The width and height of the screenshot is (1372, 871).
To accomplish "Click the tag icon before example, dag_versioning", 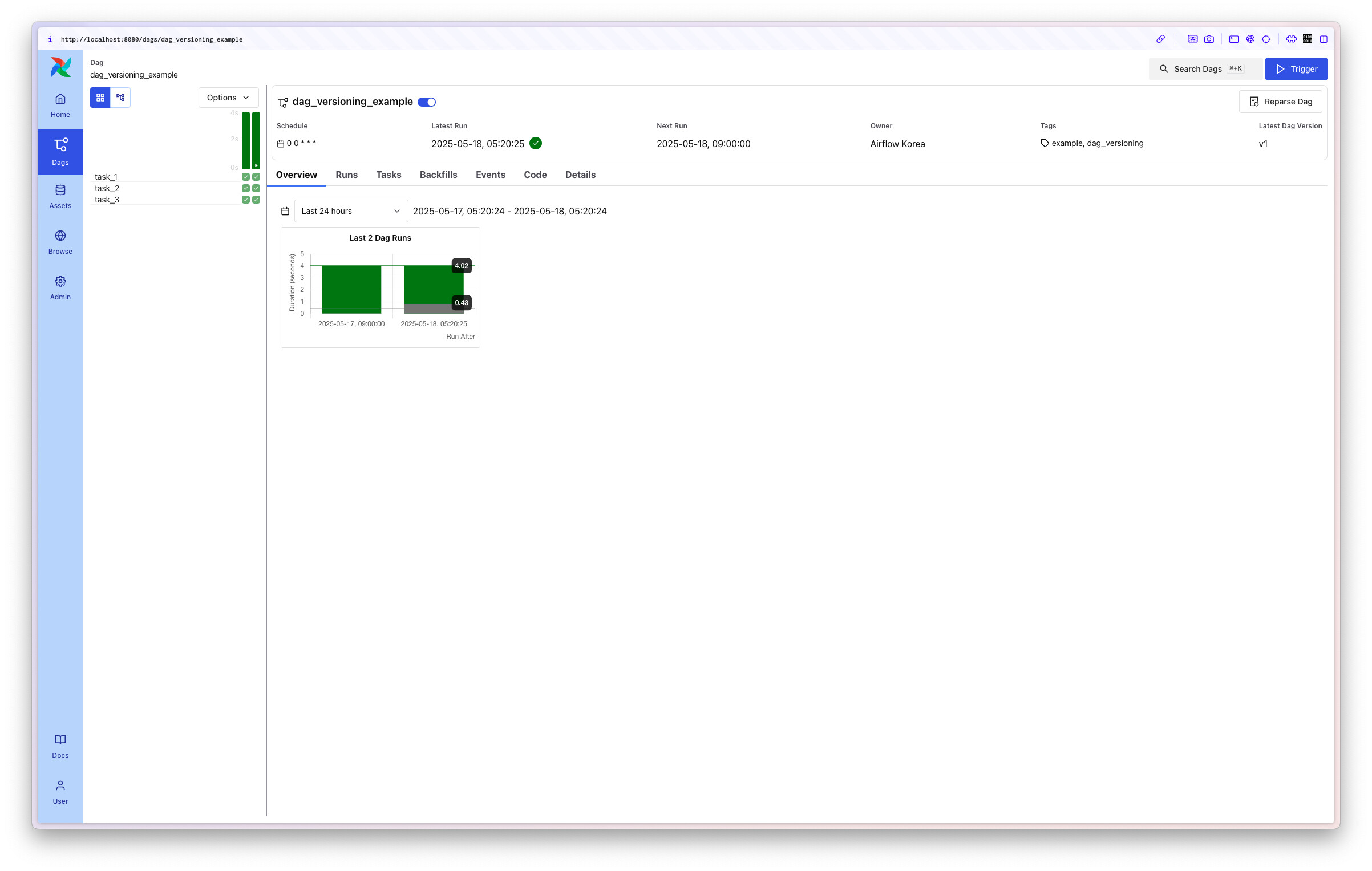I will (1045, 143).
